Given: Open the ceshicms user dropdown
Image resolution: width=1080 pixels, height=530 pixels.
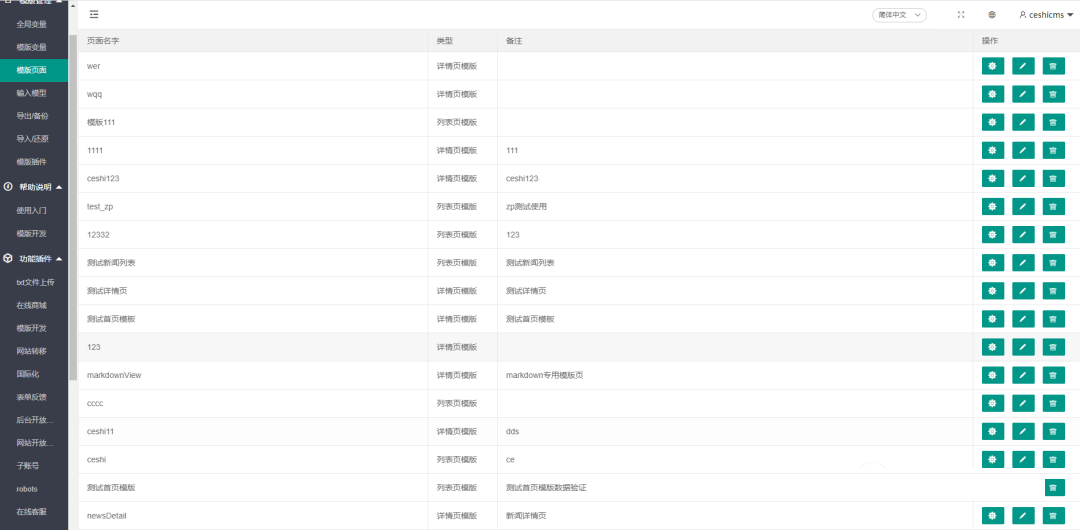Looking at the screenshot, I should tap(1044, 15).
